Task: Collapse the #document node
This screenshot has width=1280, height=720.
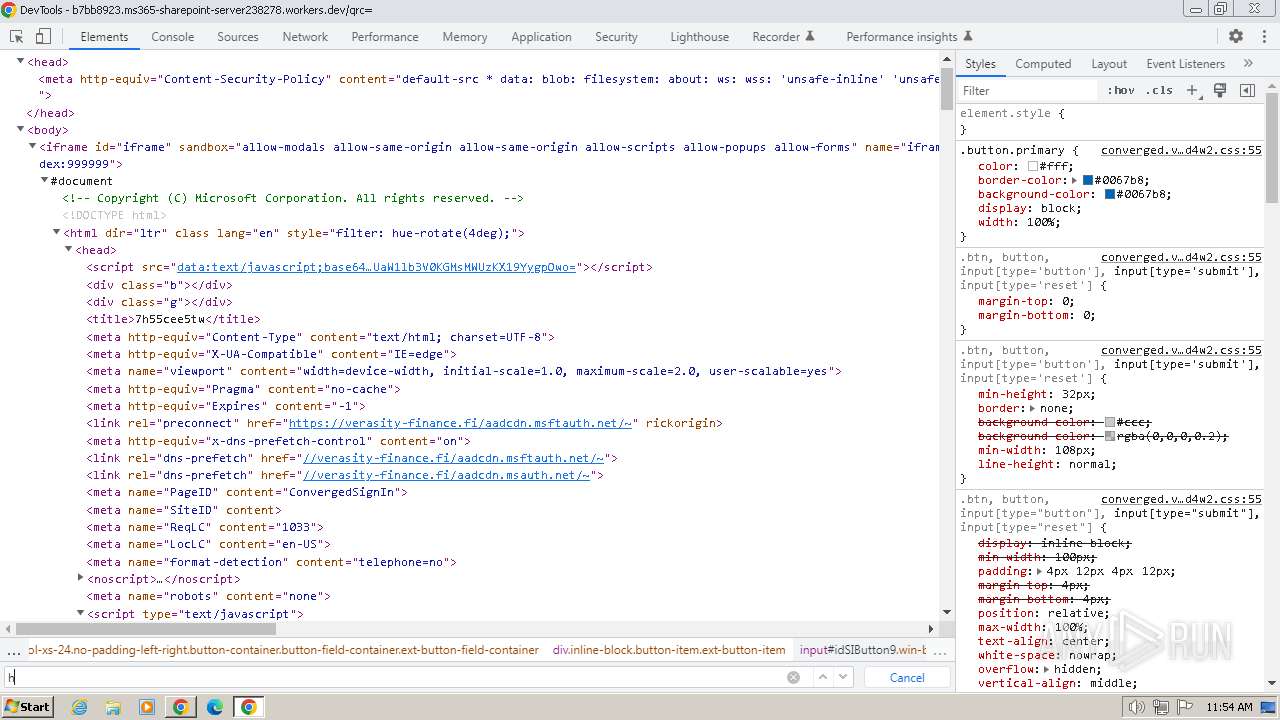Action: click(44, 181)
